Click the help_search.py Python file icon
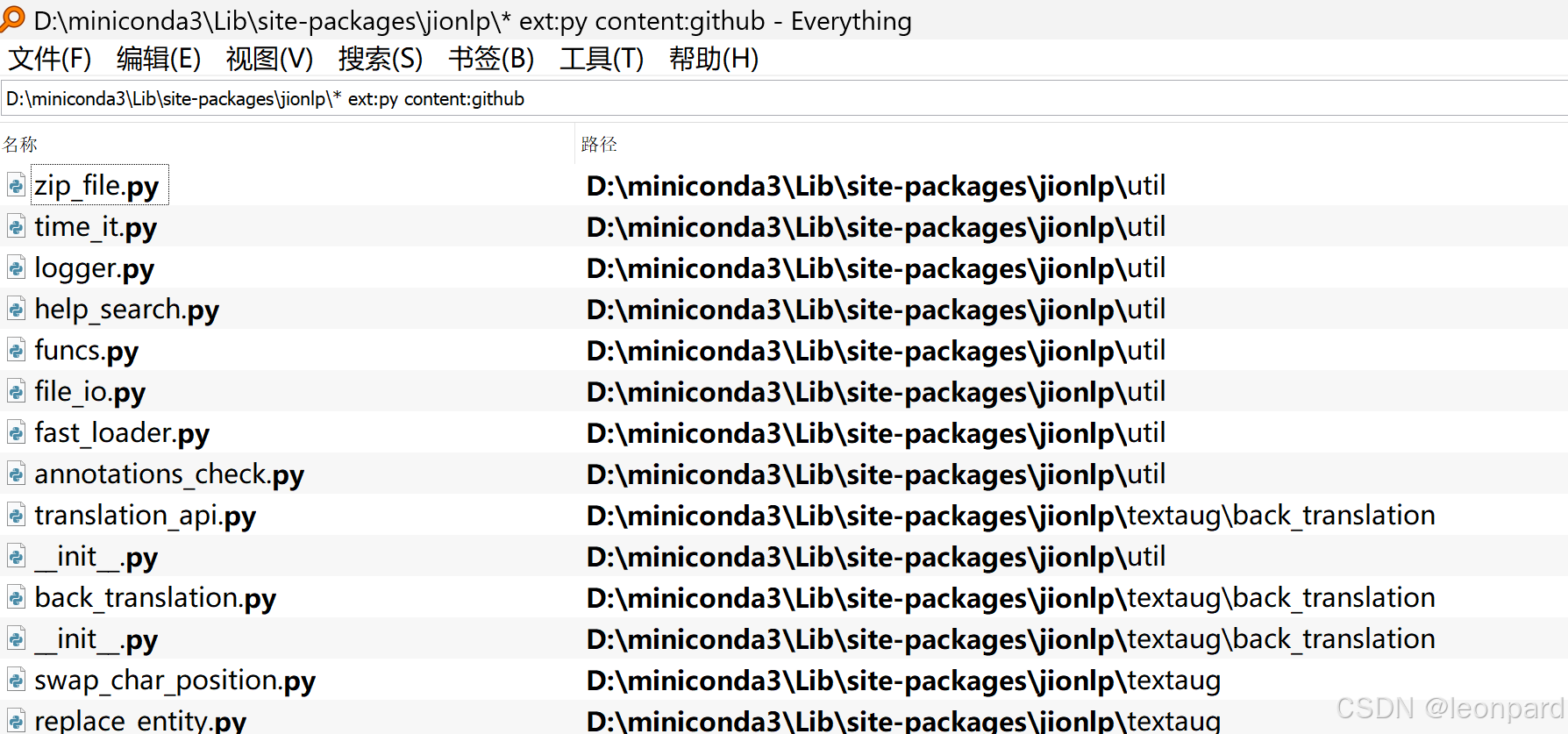 tap(16, 309)
